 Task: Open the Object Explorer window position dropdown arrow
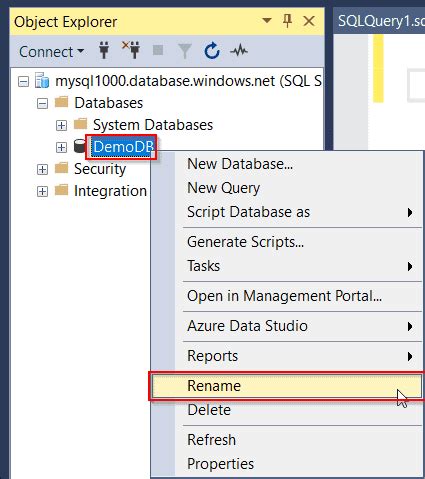267,21
